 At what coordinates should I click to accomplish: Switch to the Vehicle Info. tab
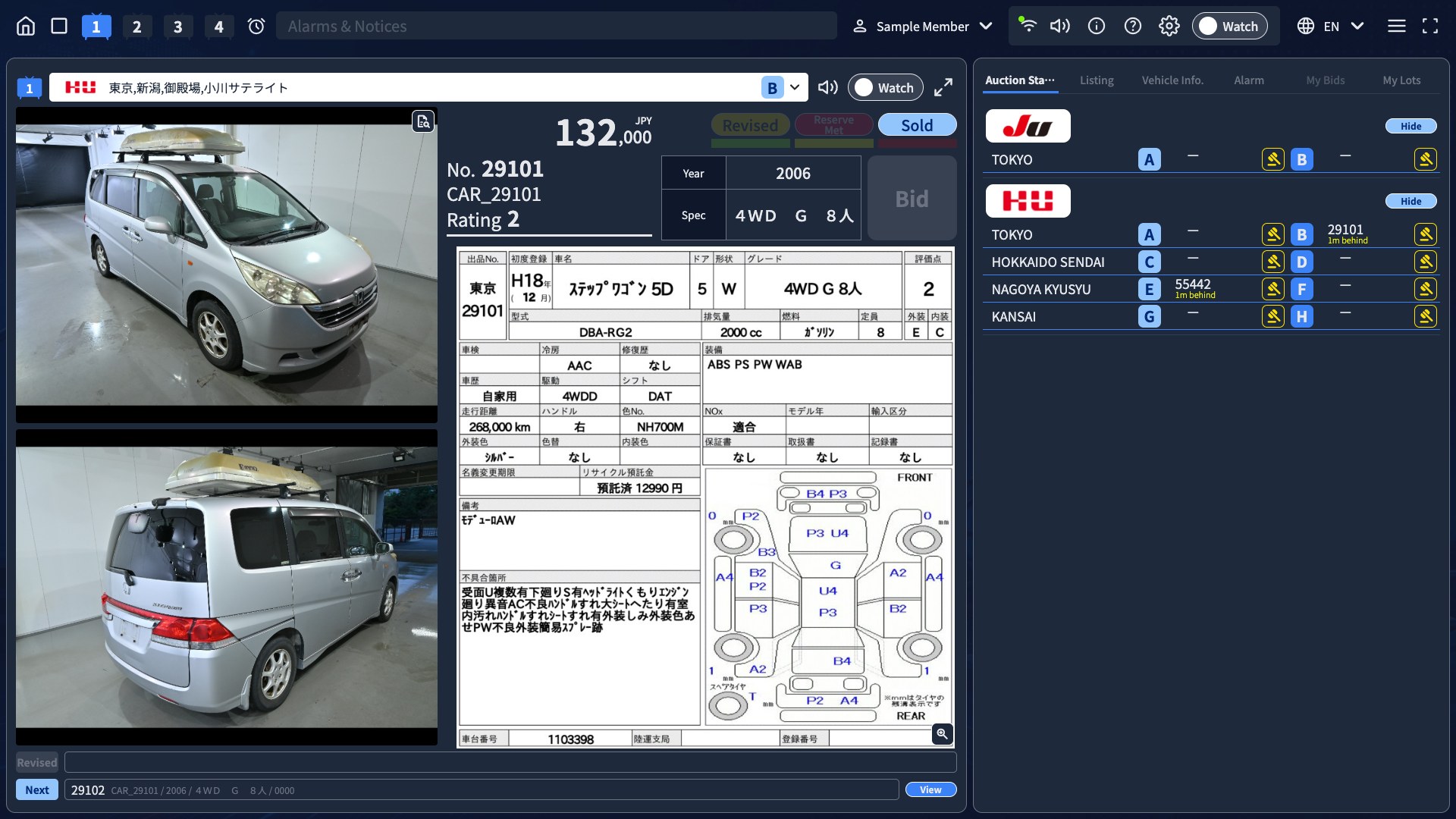tap(1172, 80)
